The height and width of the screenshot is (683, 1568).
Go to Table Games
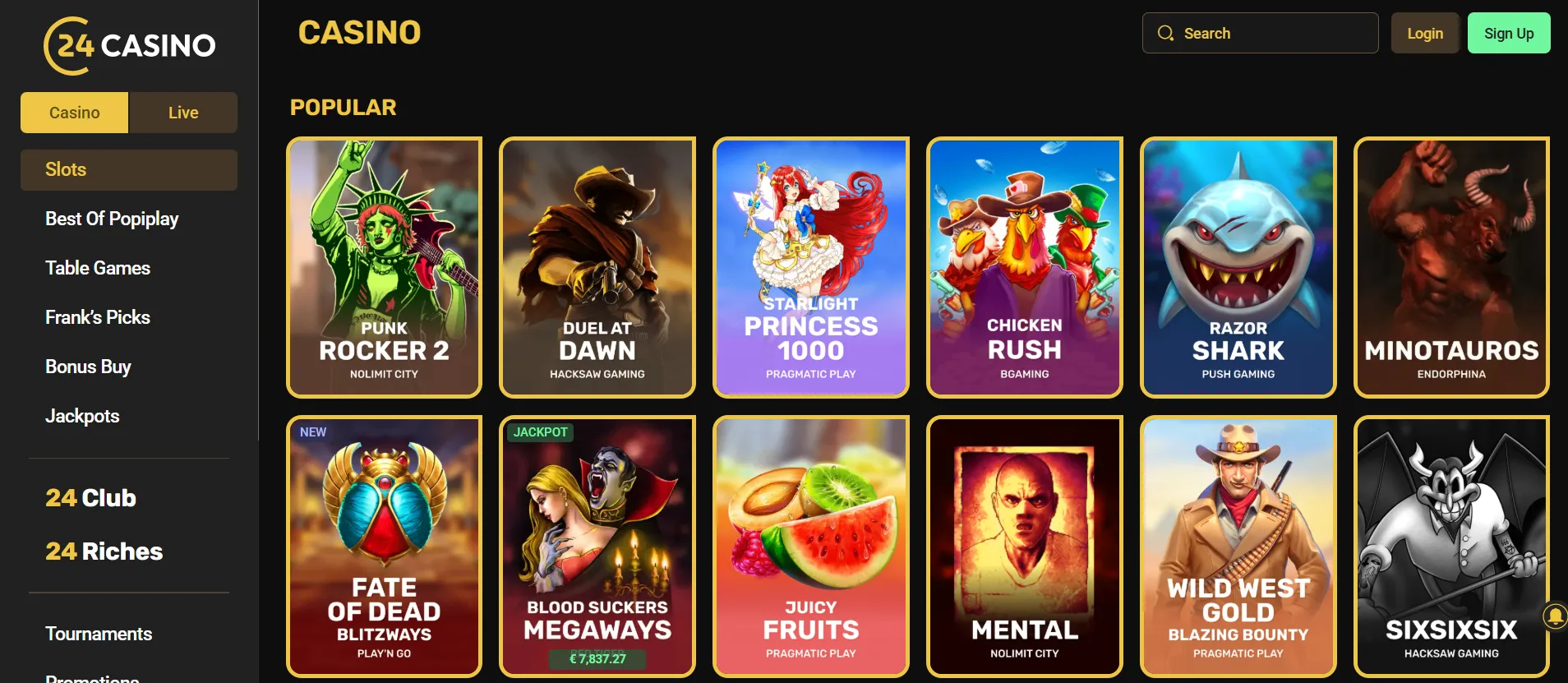(98, 268)
